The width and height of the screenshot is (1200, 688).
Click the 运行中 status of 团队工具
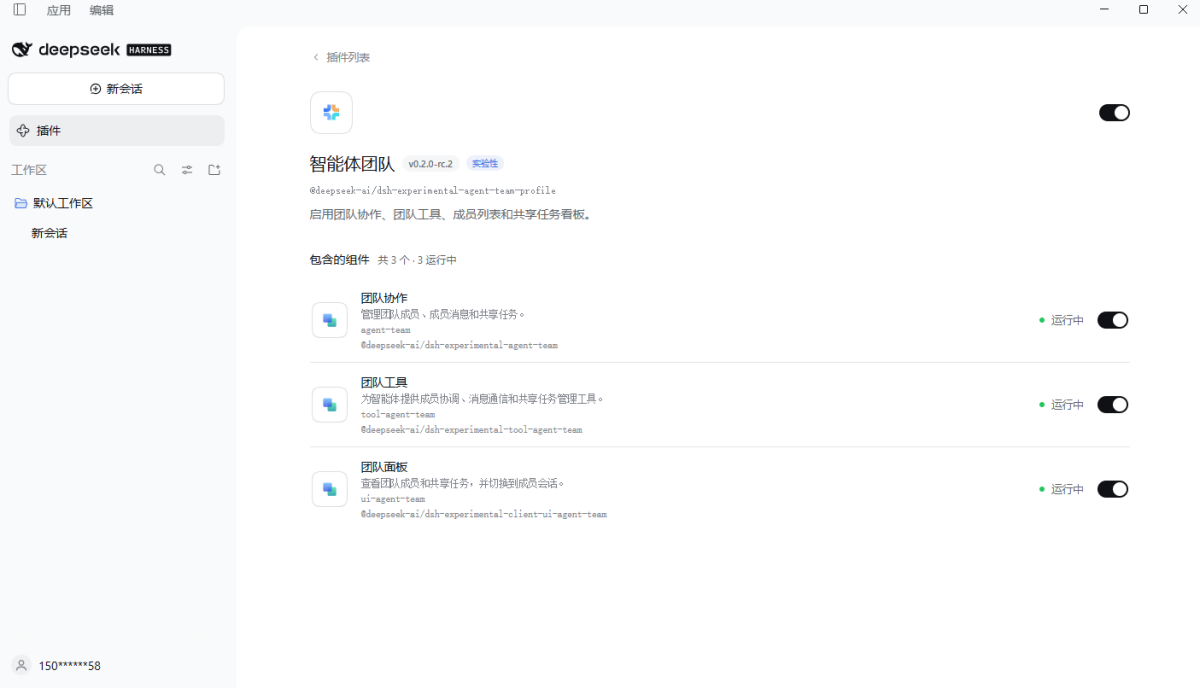pos(1067,405)
